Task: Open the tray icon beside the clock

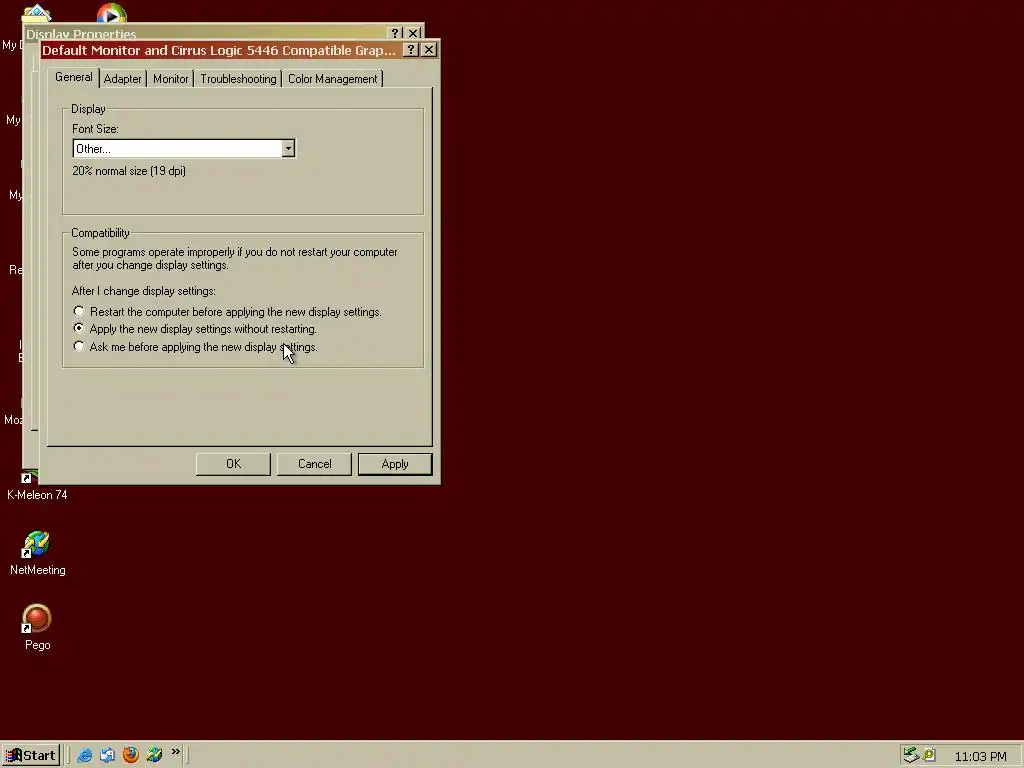Action: [x=929, y=755]
